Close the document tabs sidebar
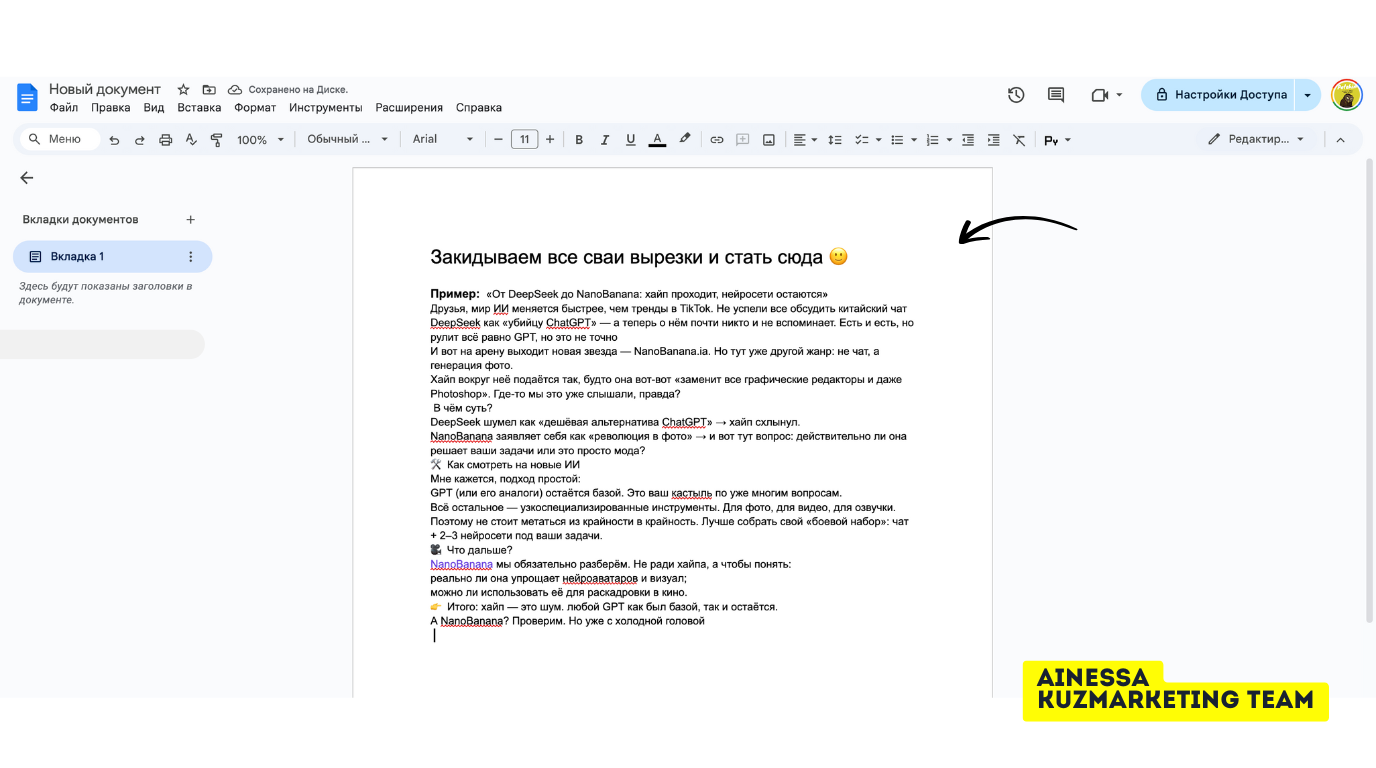This screenshot has height=768, width=1376. tap(27, 178)
